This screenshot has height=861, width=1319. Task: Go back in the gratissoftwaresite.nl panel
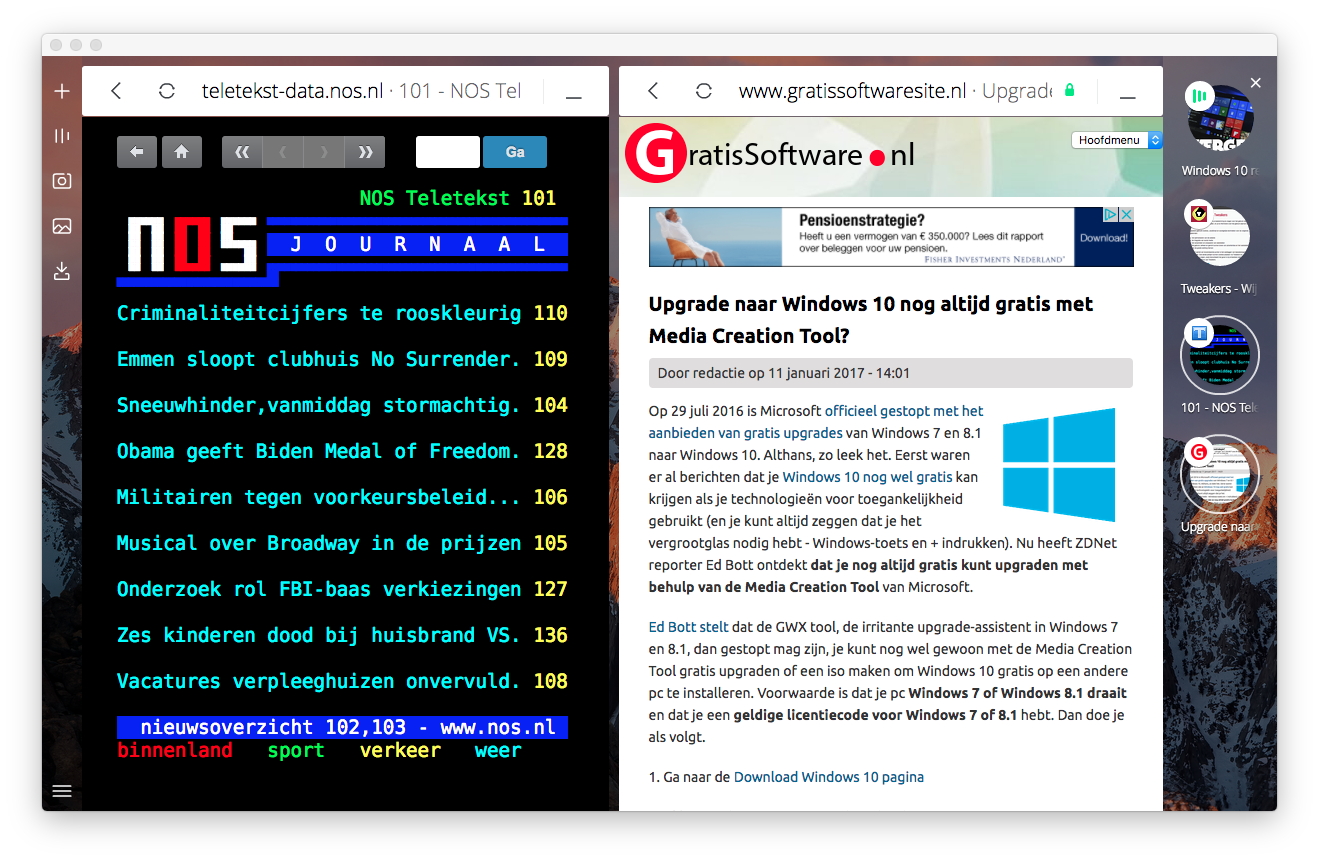tap(653, 91)
